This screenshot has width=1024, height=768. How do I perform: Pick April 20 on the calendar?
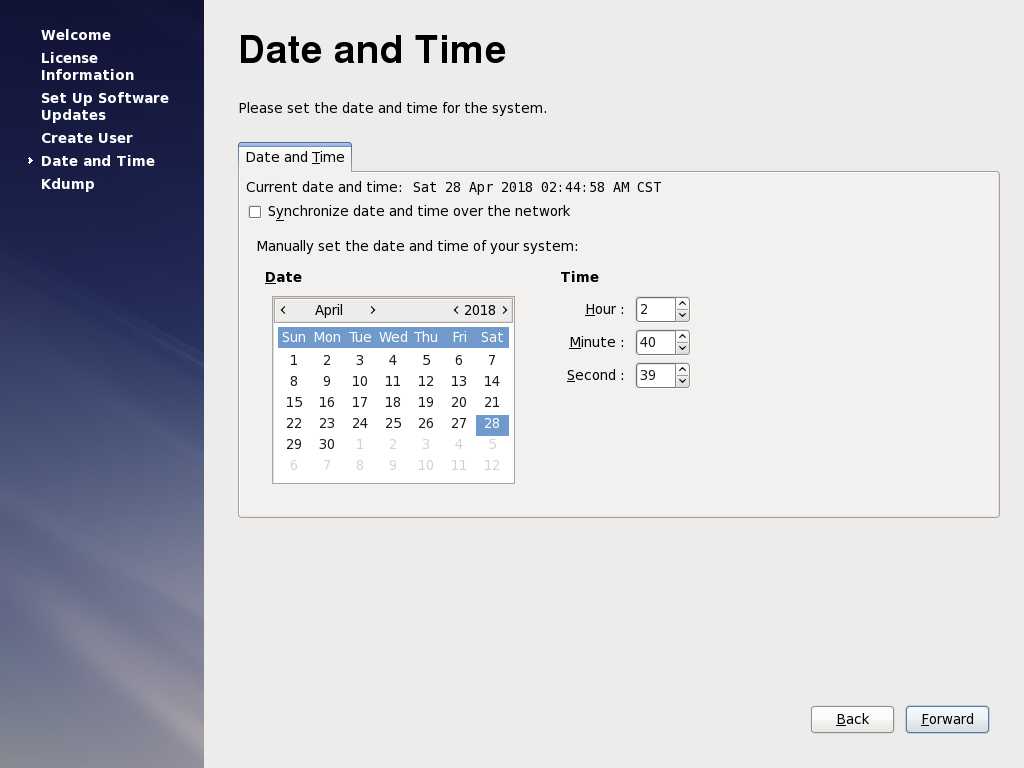pos(458,402)
